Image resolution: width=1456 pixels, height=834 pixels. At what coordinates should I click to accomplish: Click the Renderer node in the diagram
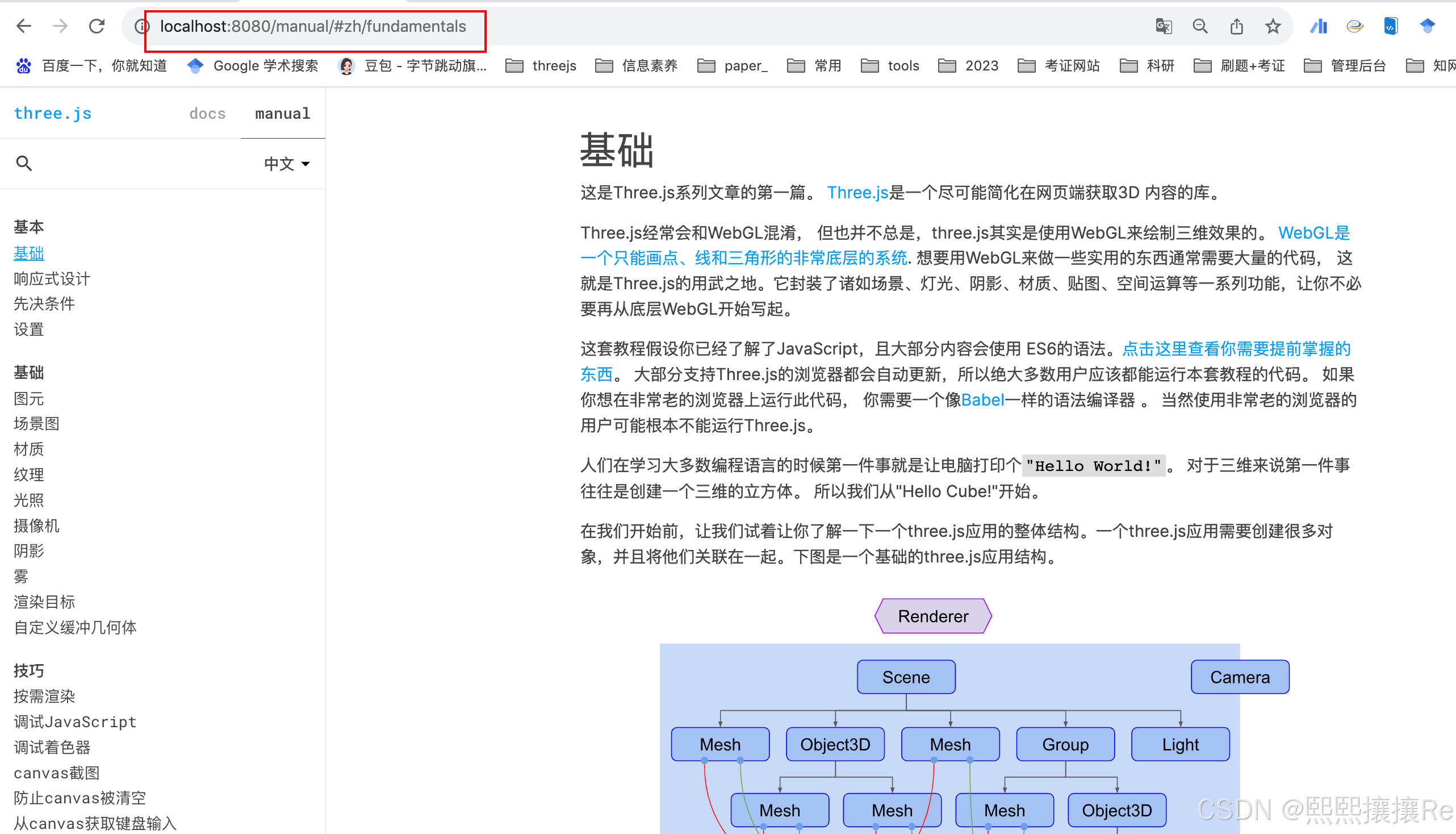click(x=932, y=616)
